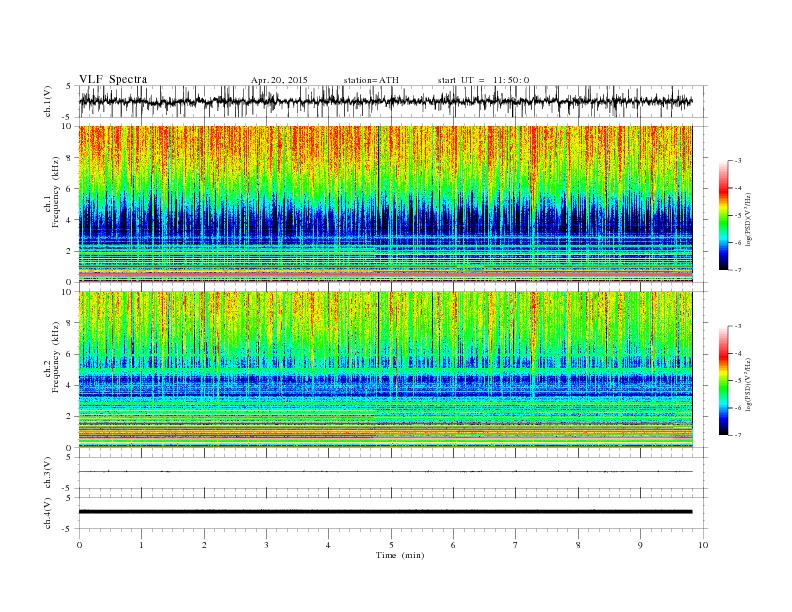
Task: Click the '-5' lower tick of ch.3(V) axis
Action: (x=68, y=489)
